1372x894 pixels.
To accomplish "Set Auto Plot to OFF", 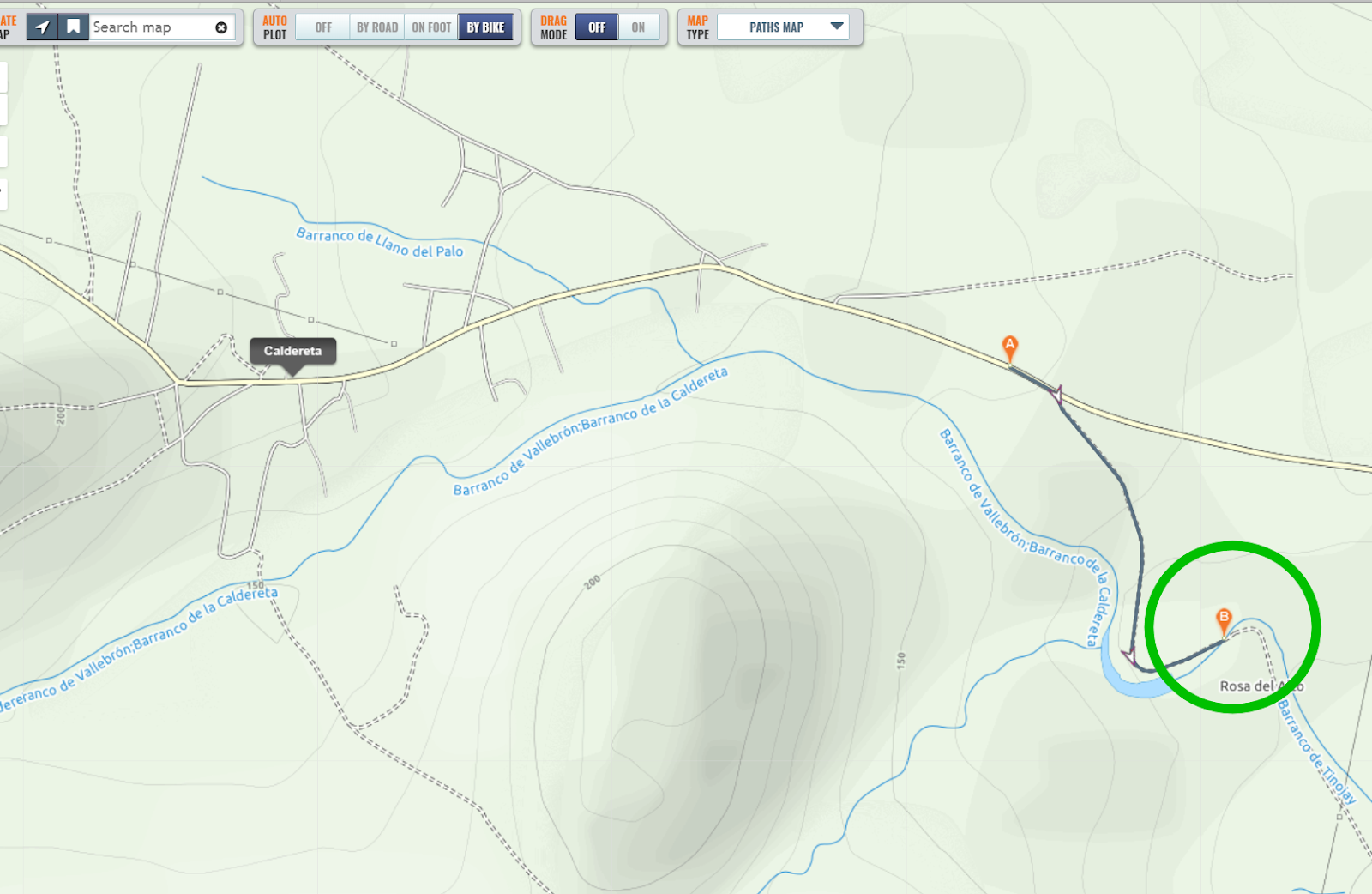I will pyautogui.click(x=323, y=27).
